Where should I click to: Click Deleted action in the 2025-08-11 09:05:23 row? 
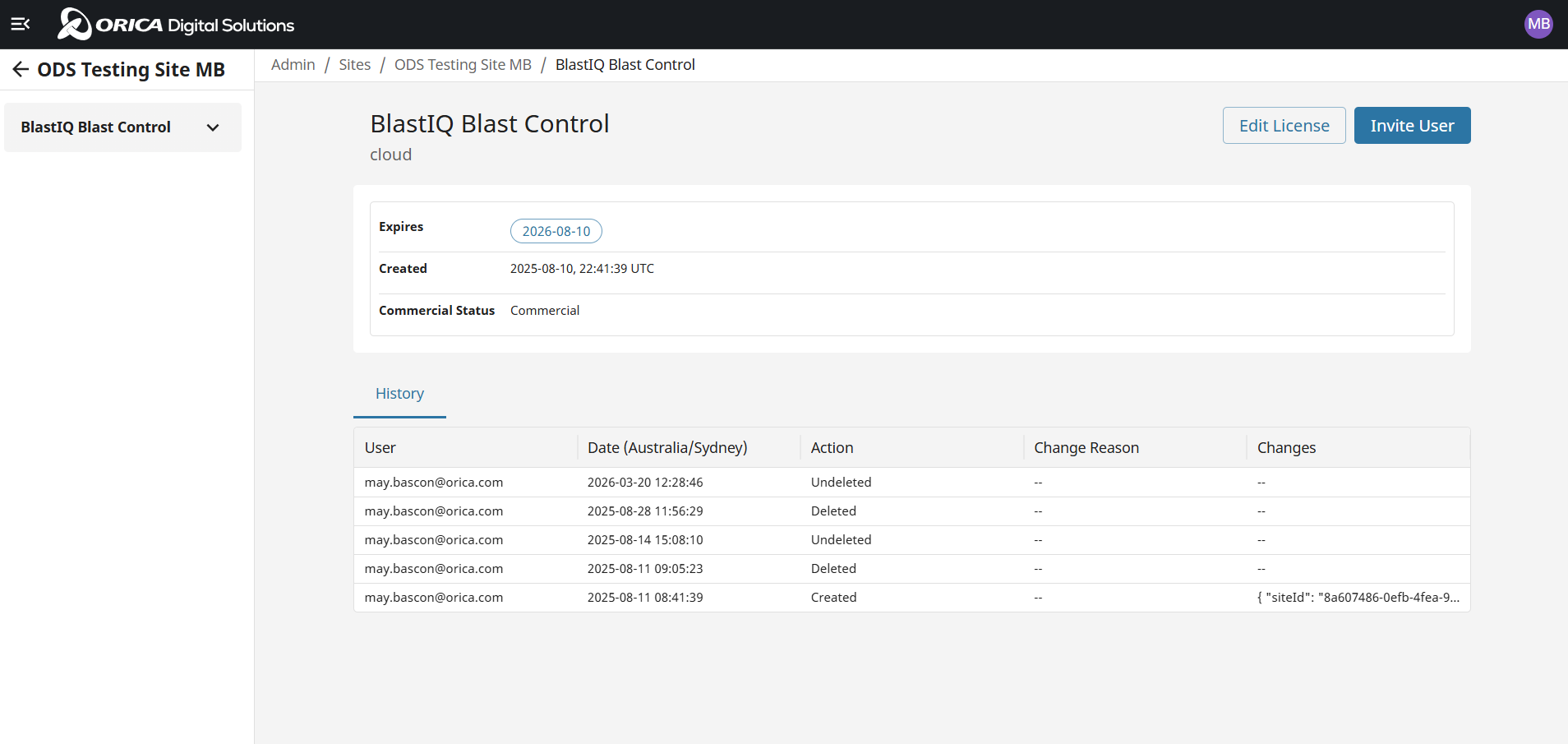(x=833, y=569)
